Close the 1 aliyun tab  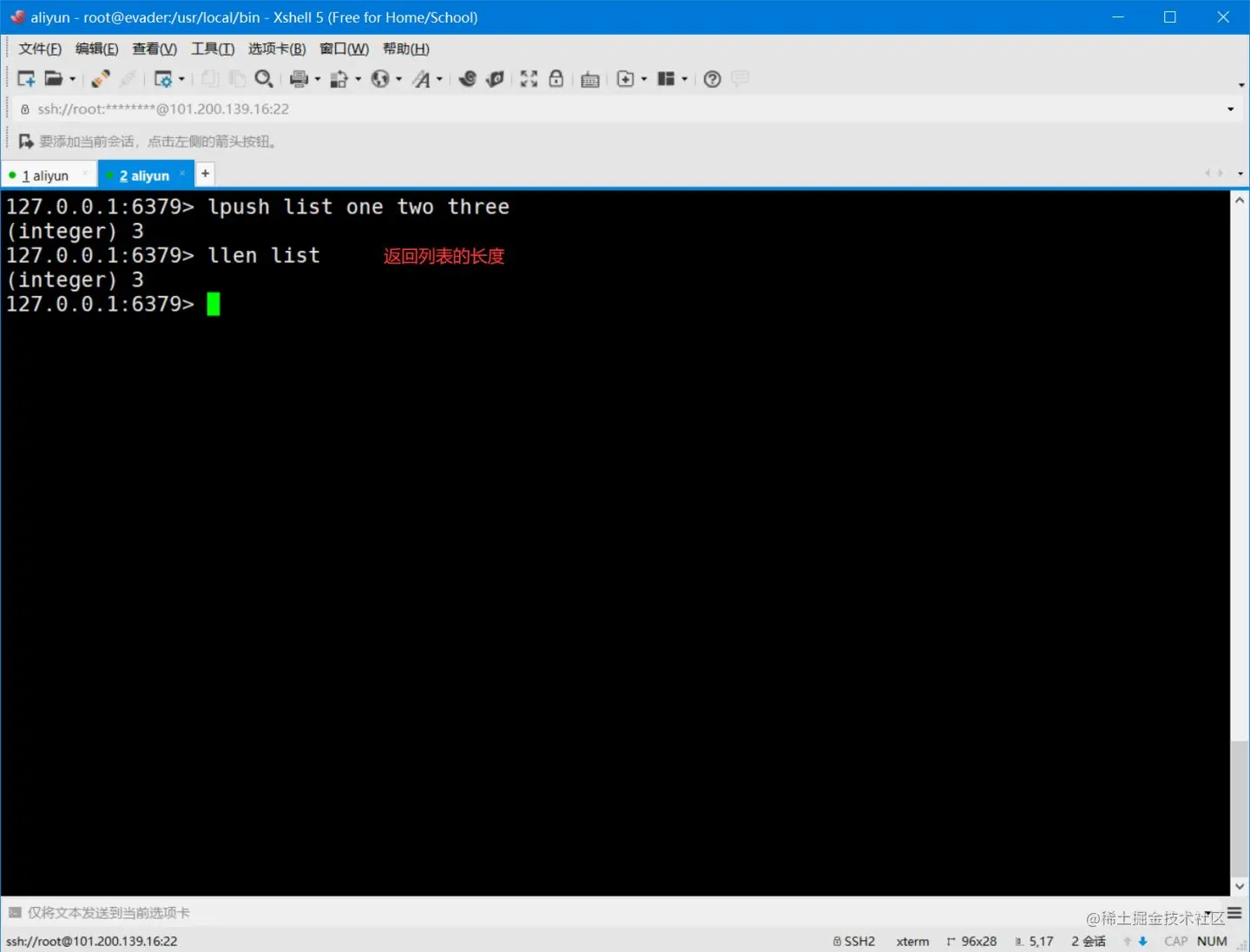(85, 174)
